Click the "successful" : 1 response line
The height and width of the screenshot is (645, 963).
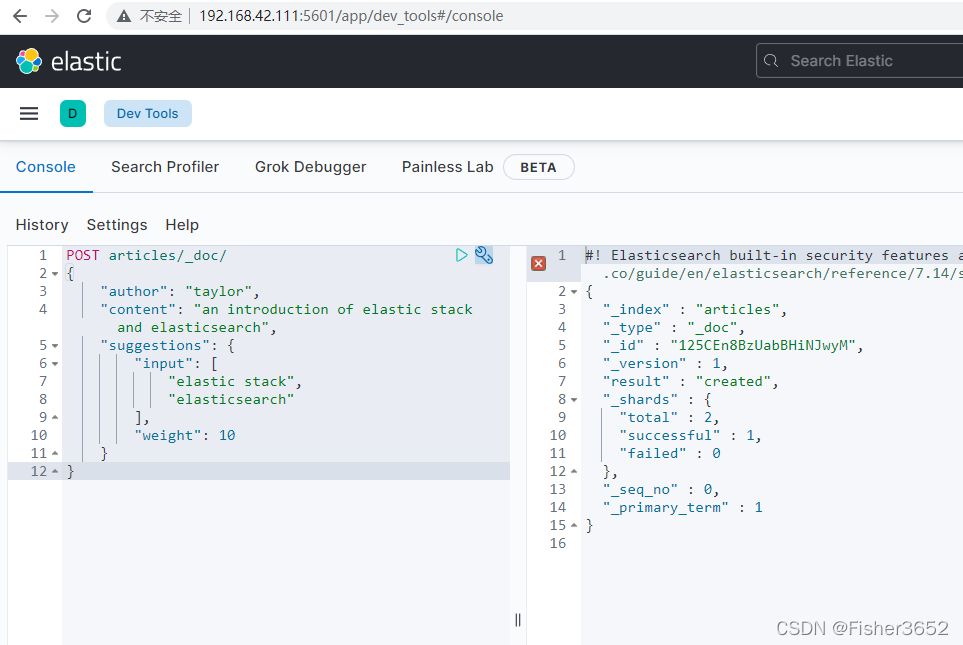690,436
